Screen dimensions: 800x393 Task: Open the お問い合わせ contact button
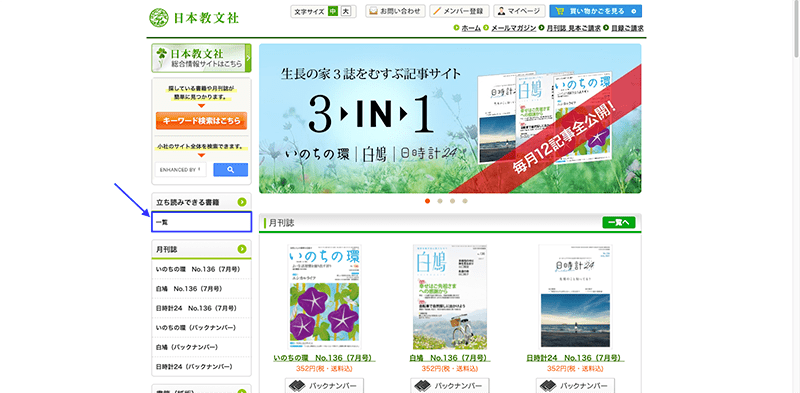coord(395,11)
